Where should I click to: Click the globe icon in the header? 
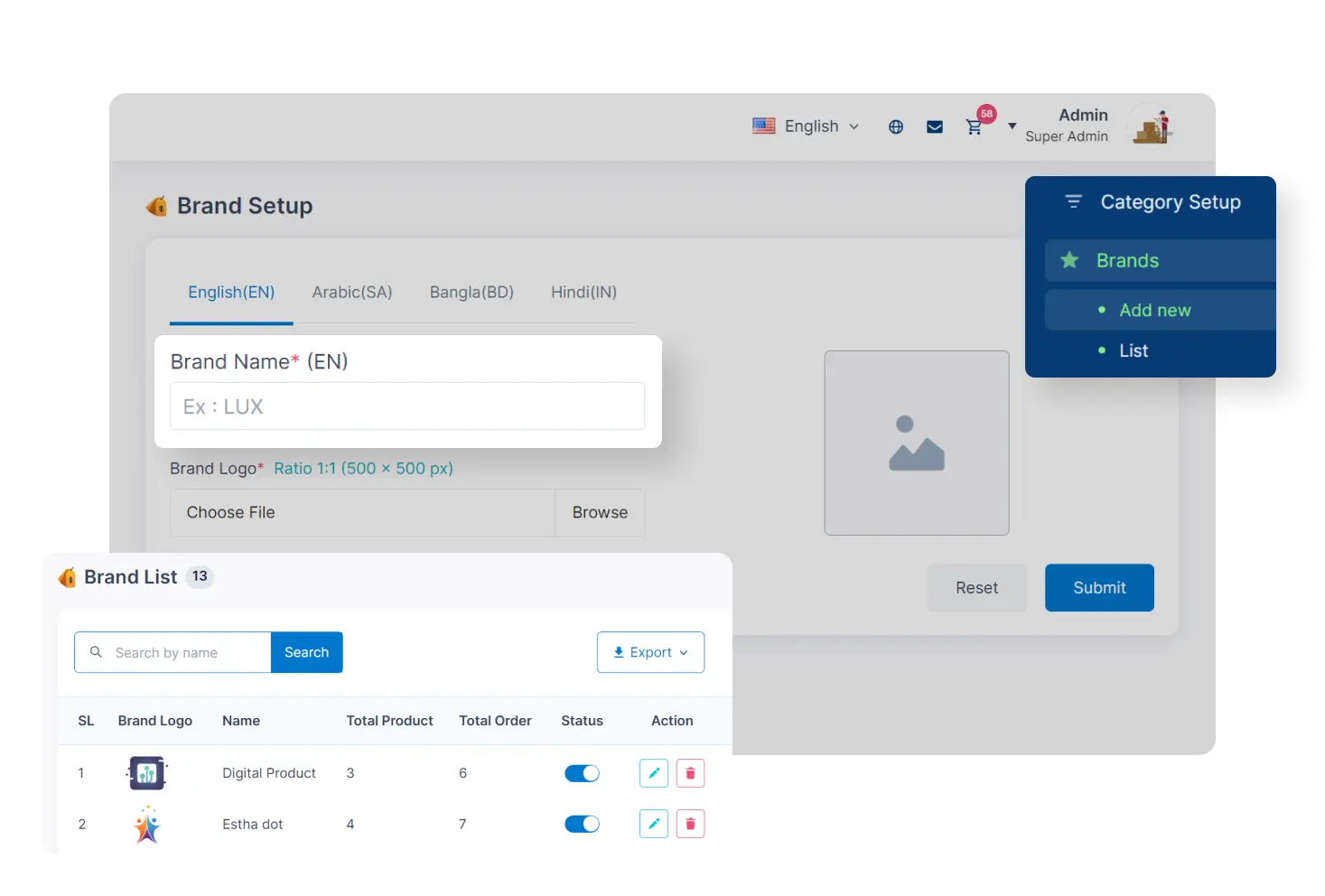pos(895,126)
